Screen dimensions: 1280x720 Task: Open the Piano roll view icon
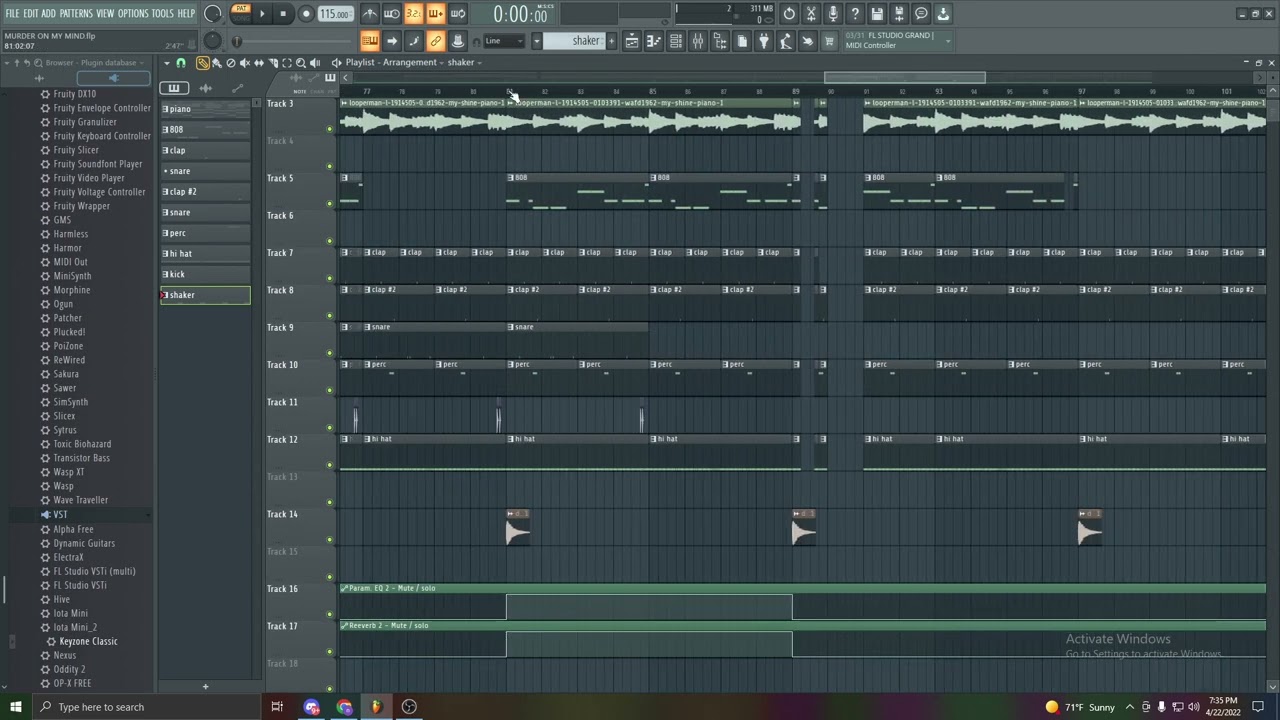tap(654, 41)
